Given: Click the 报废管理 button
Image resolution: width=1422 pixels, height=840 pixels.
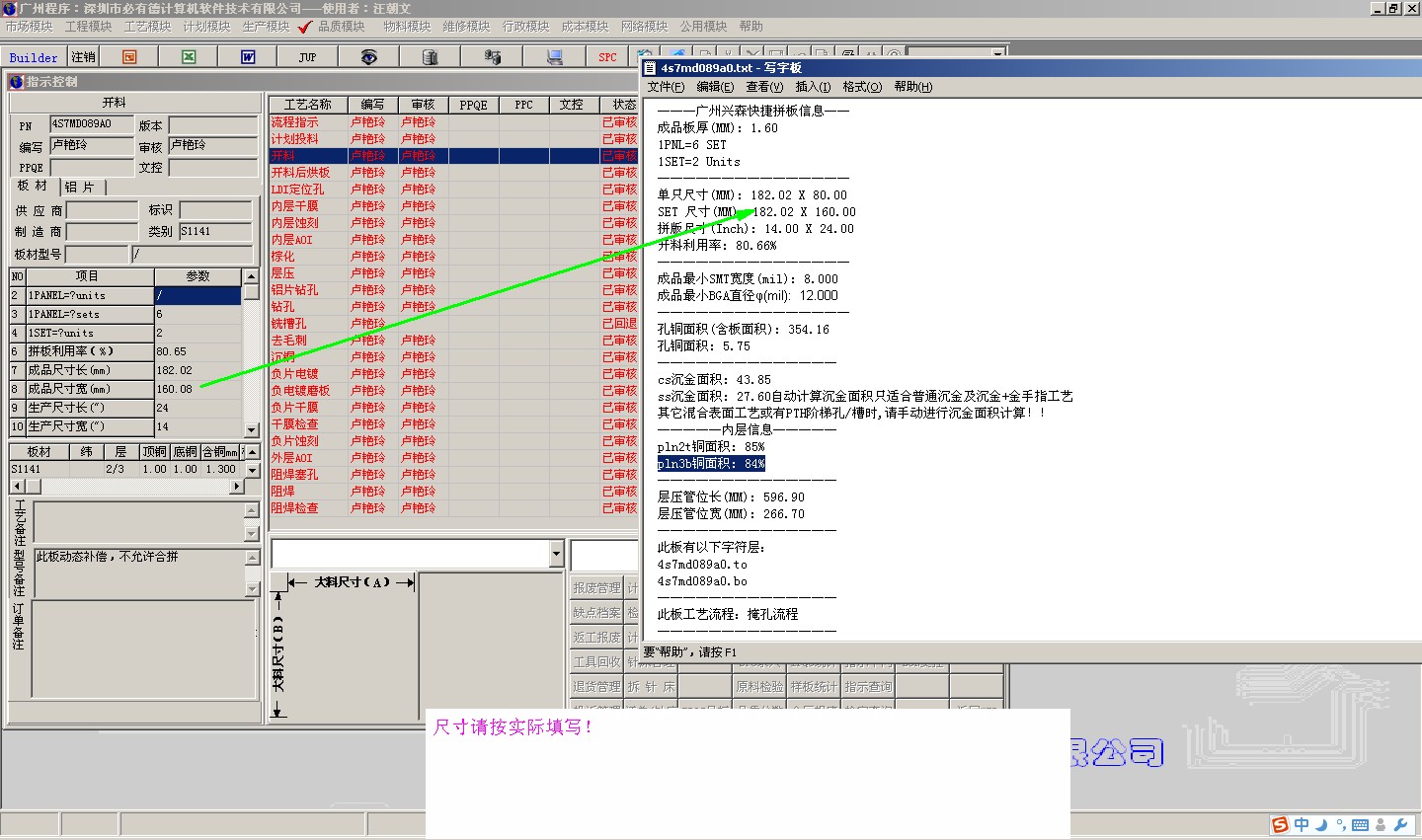Looking at the screenshot, I should 596,588.
